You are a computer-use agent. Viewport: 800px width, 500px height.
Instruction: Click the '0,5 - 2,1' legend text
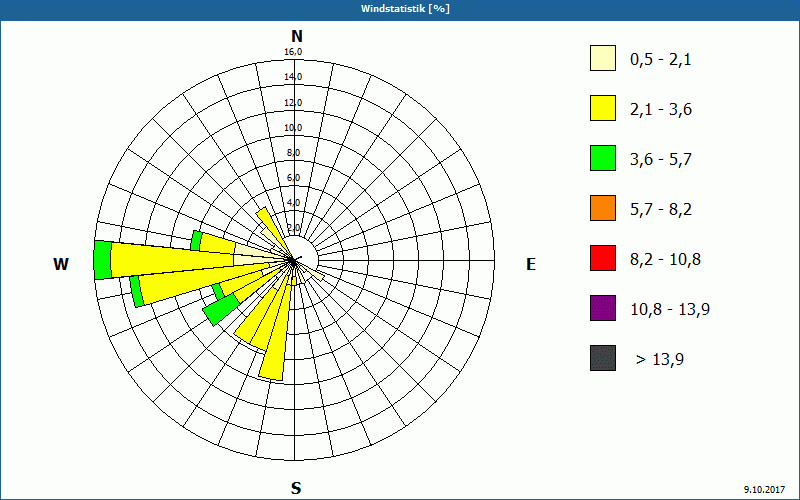[x=661, y=60]
